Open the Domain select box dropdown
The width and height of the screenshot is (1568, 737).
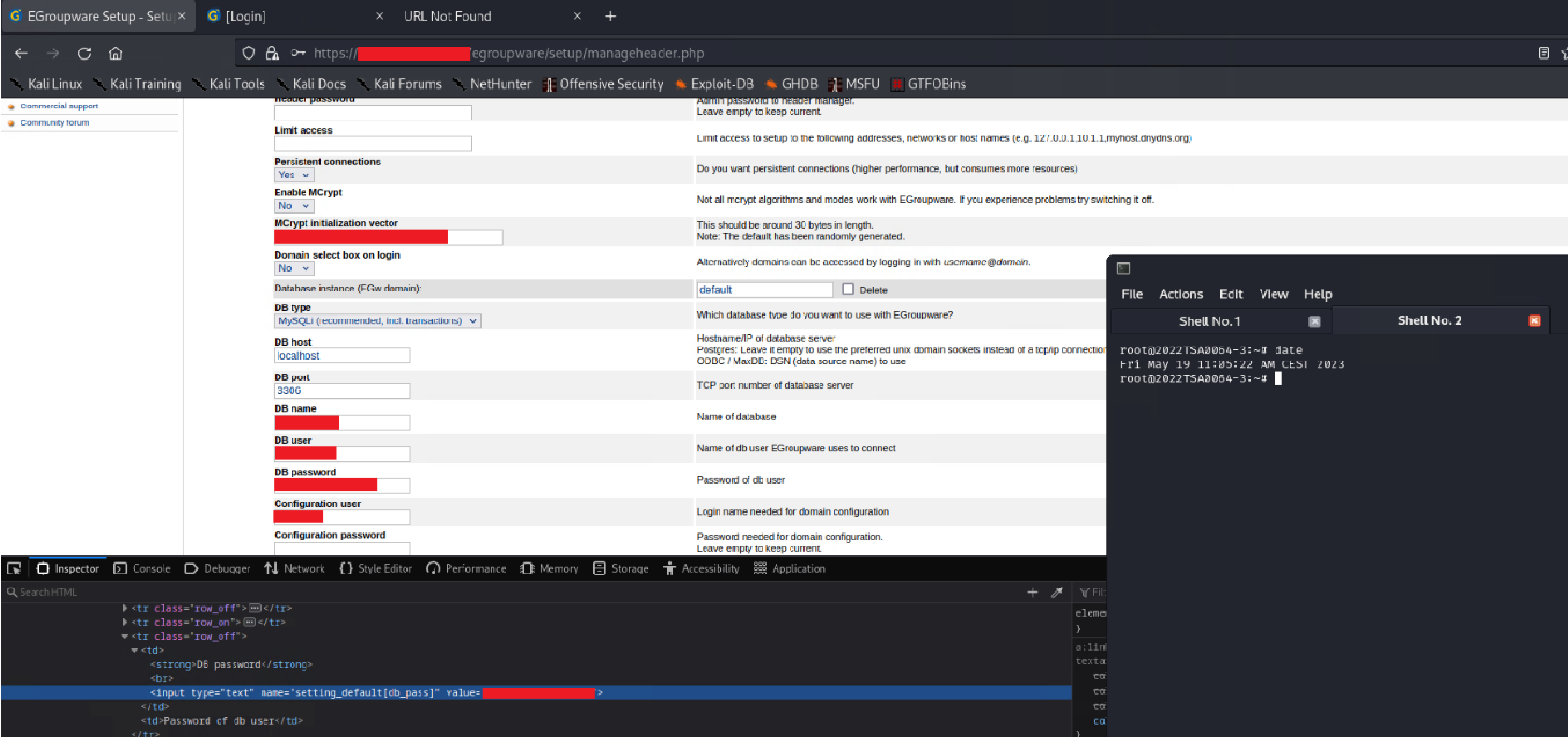click(294, 268)
